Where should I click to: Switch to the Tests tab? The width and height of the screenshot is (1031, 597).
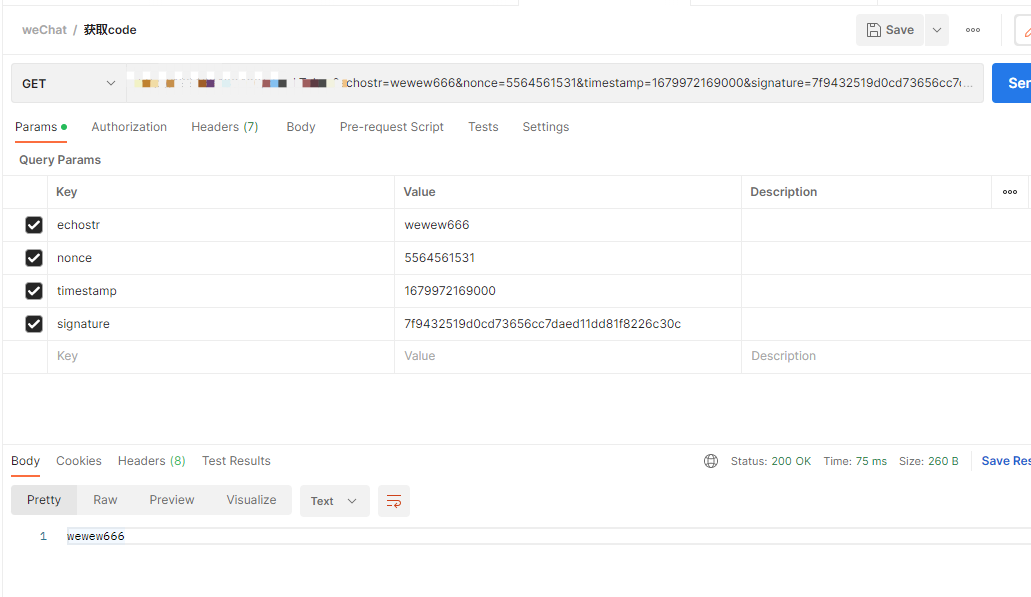click(x=483, y=127)
